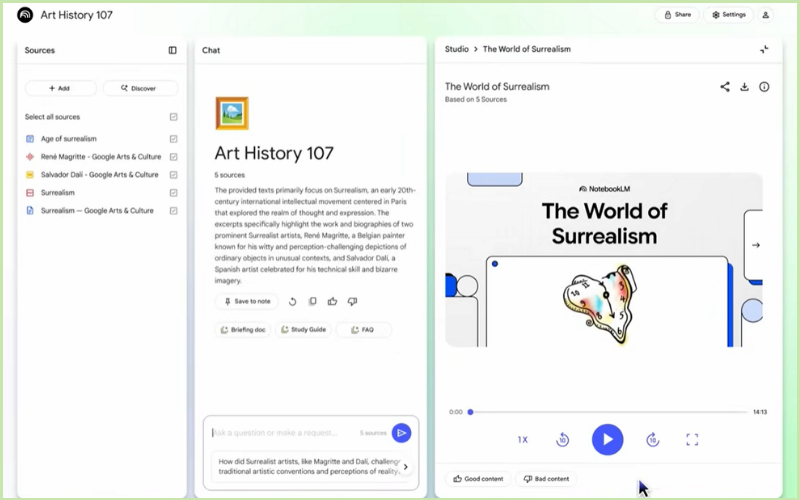Click the next slide arrow on video
Viewport: 800px width, 500px height.
[756, 245]
